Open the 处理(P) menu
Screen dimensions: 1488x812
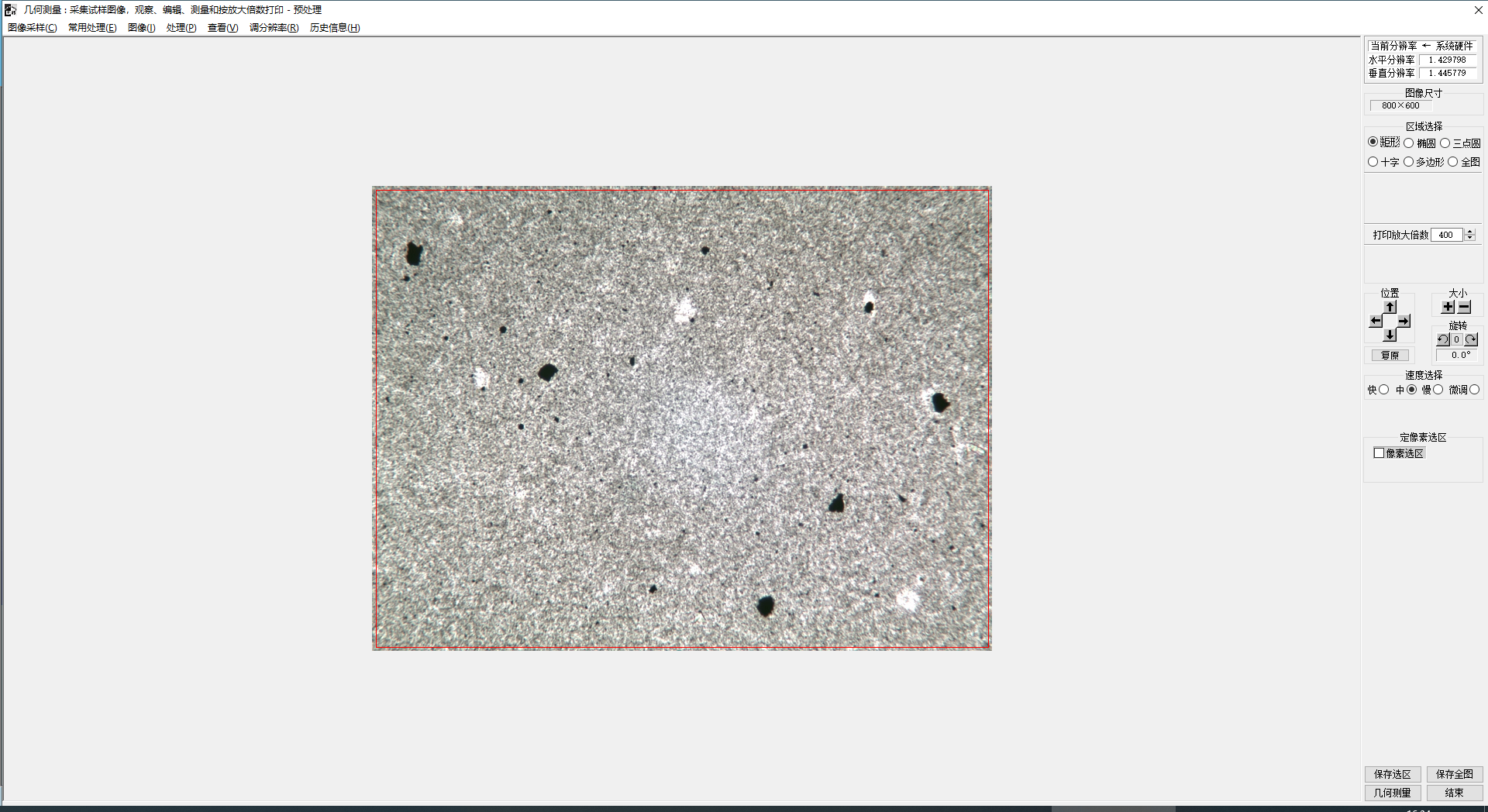coord(181,28)
